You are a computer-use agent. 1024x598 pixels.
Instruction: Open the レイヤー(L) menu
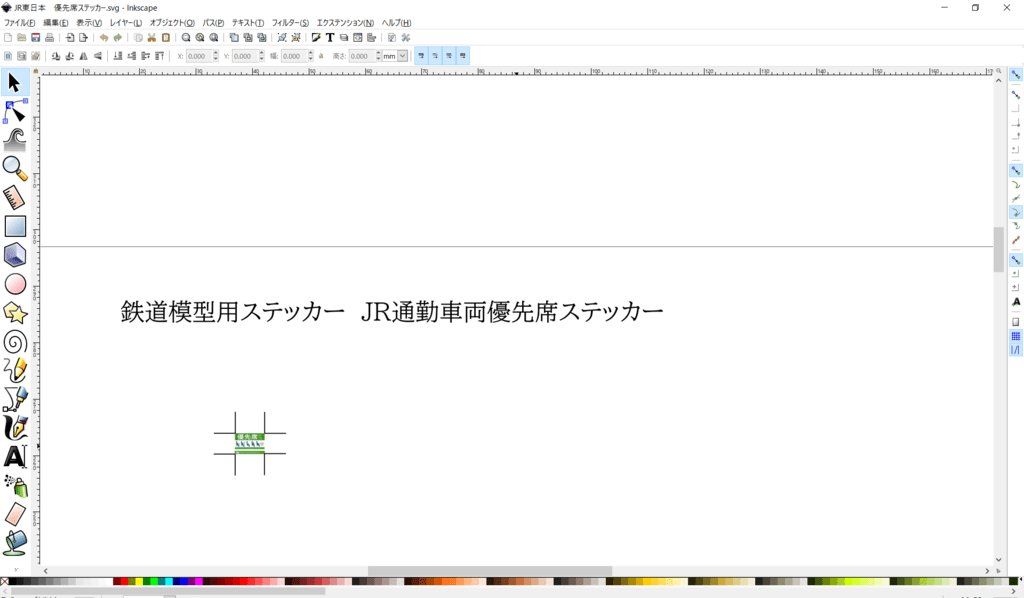(125, 23)
